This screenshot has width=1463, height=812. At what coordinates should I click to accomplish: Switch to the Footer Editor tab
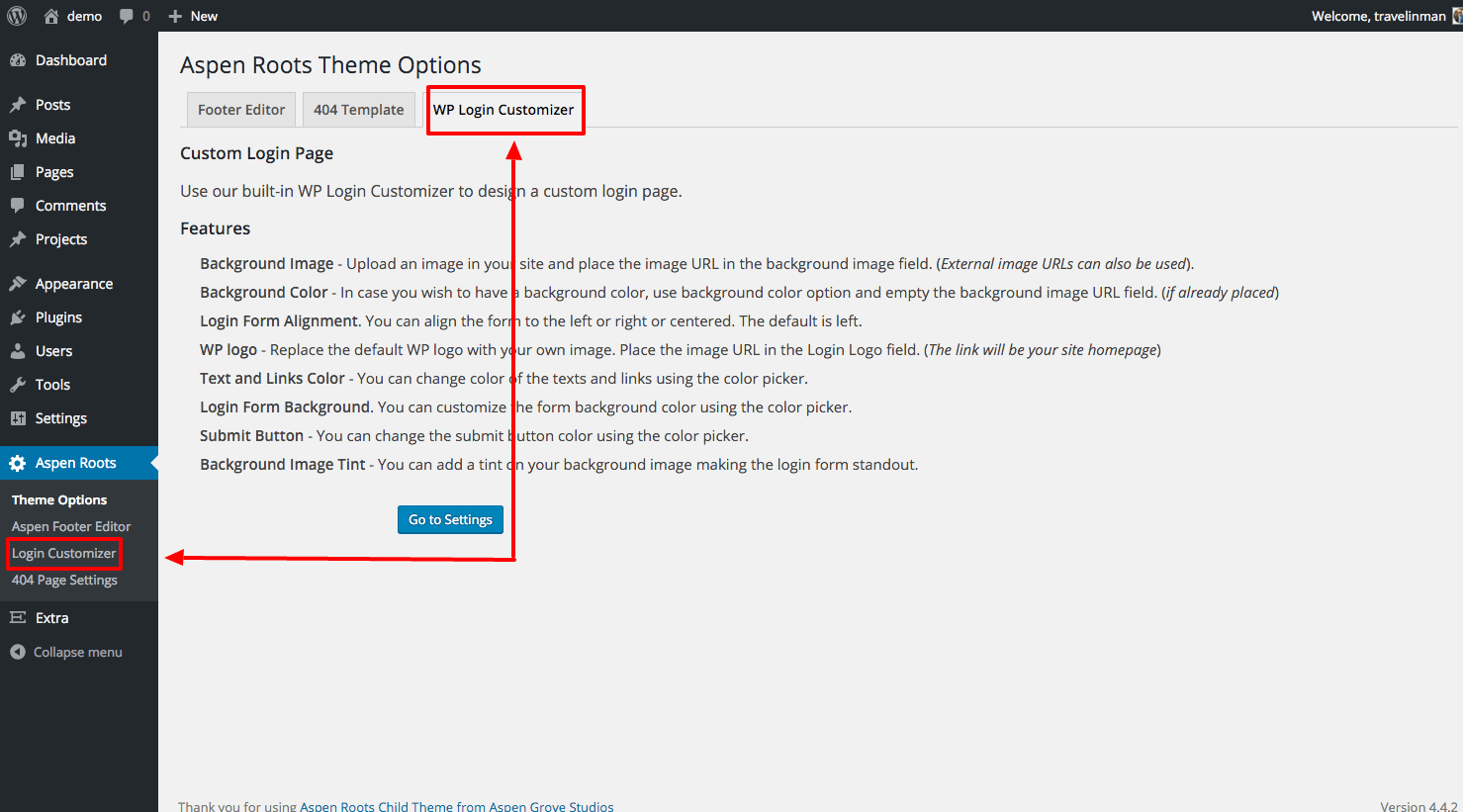point(241,110)
